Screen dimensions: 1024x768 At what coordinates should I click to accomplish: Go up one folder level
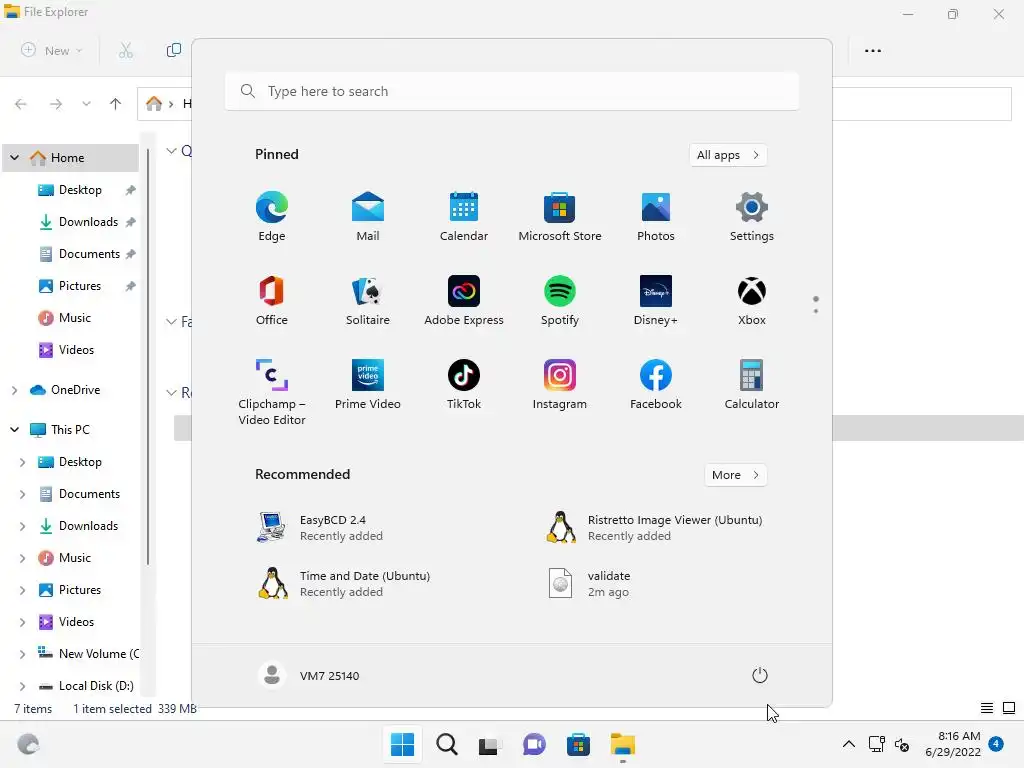tap(116, 104)
